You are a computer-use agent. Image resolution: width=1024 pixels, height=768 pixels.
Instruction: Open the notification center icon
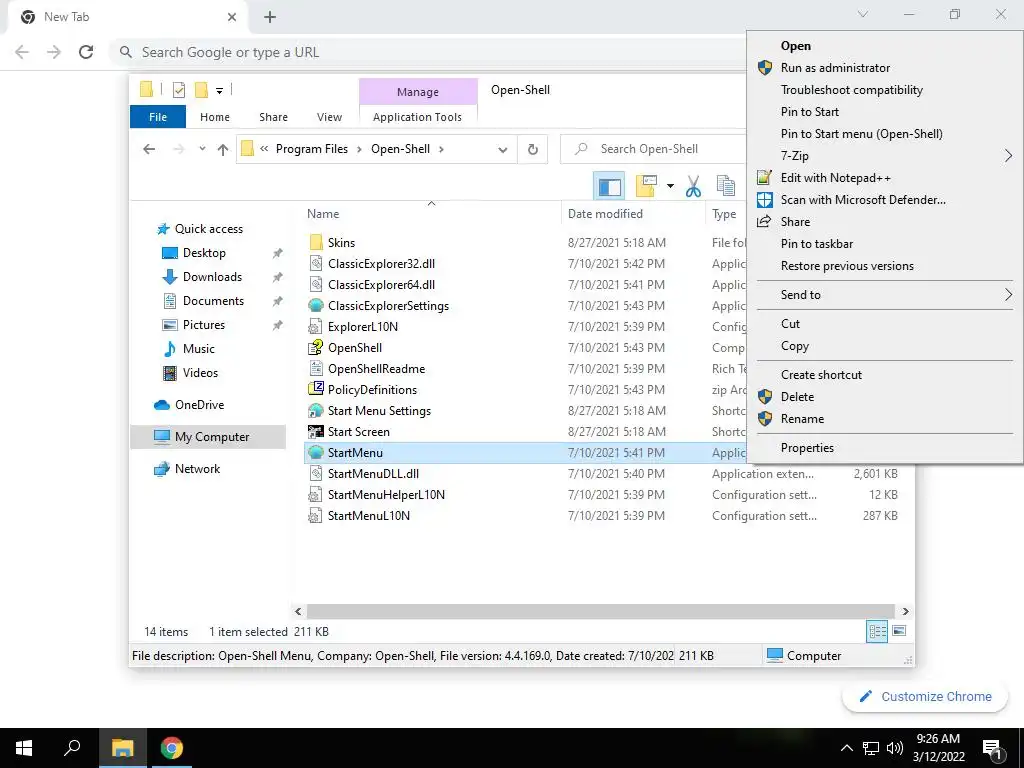pos(993,749)
